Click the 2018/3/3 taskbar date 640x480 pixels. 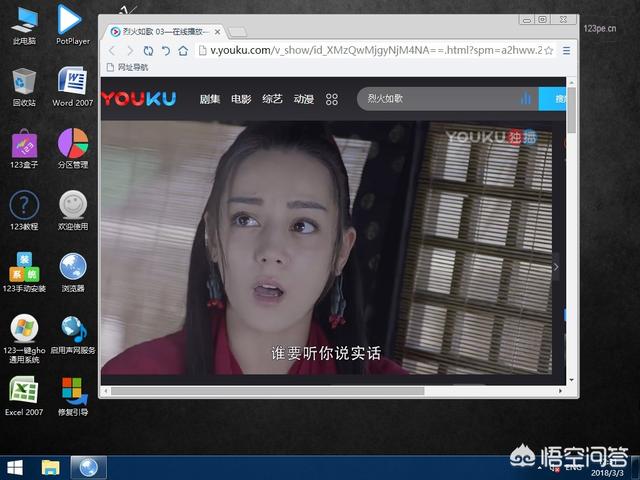tap(608, 473)
